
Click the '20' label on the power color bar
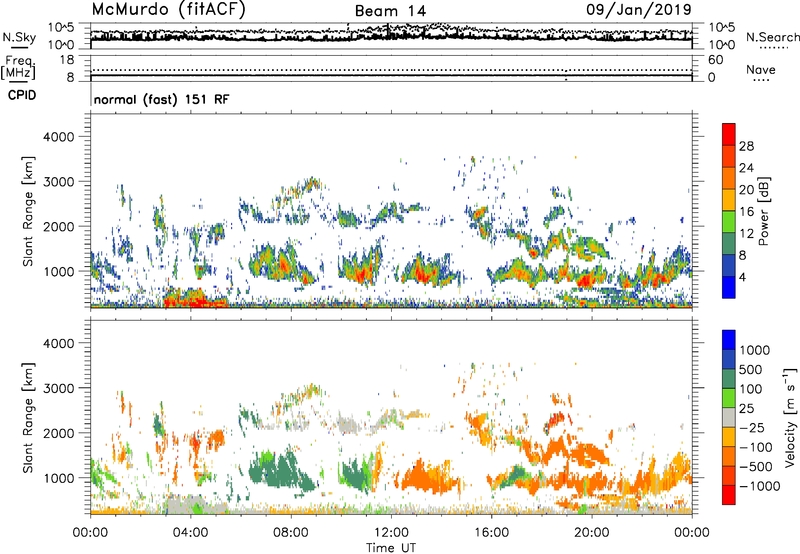(x=746, y=190)
